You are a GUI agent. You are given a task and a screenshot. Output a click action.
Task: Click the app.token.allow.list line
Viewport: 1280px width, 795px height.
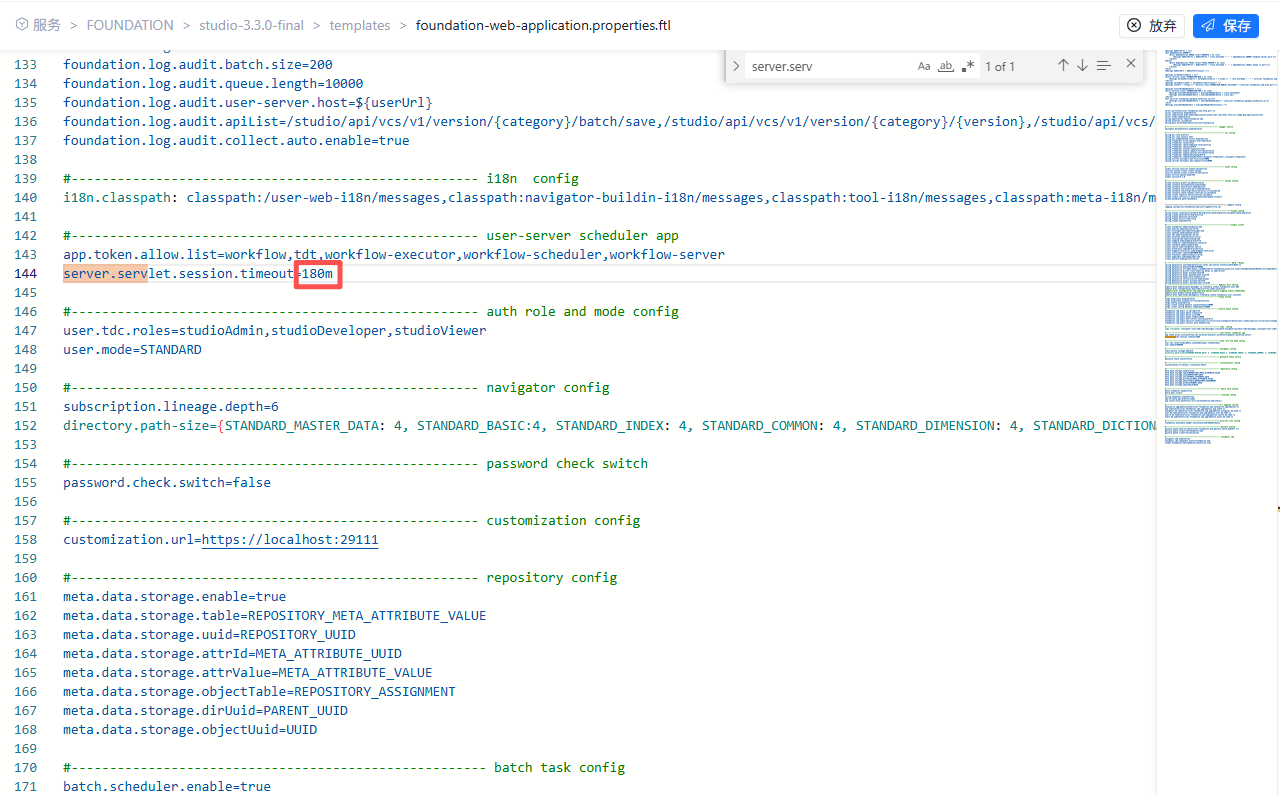[394, 255]
